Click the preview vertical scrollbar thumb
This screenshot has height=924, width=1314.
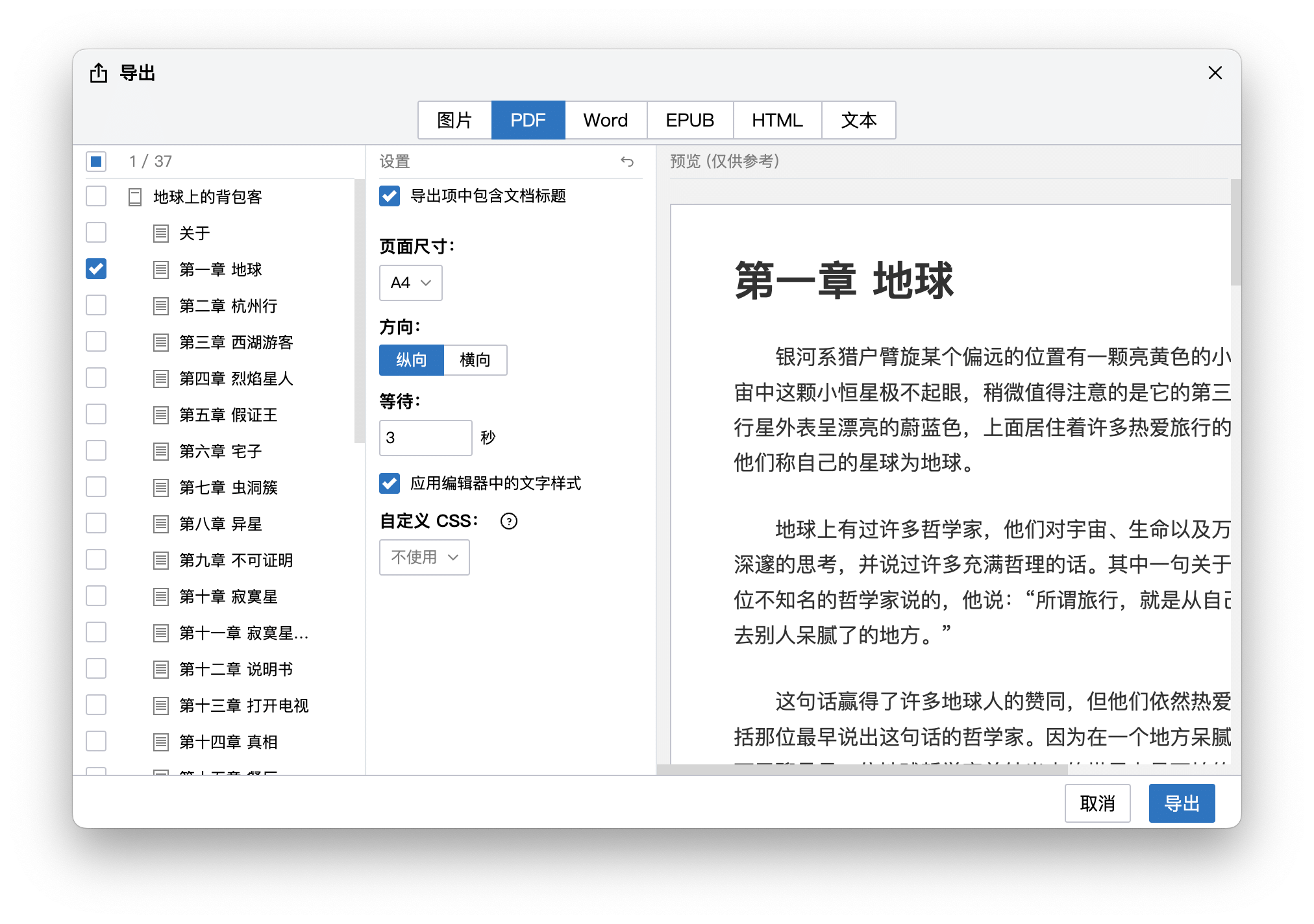(x=1235, y=232)
